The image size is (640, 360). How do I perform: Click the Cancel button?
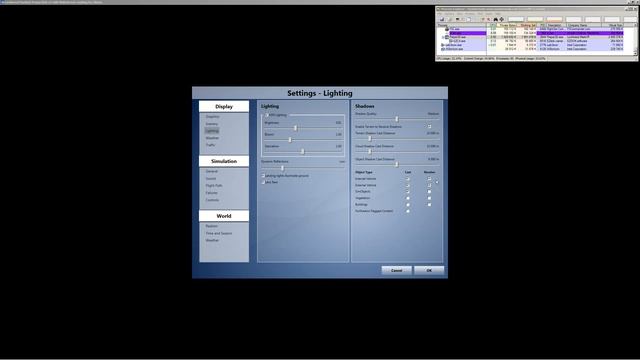396,270
